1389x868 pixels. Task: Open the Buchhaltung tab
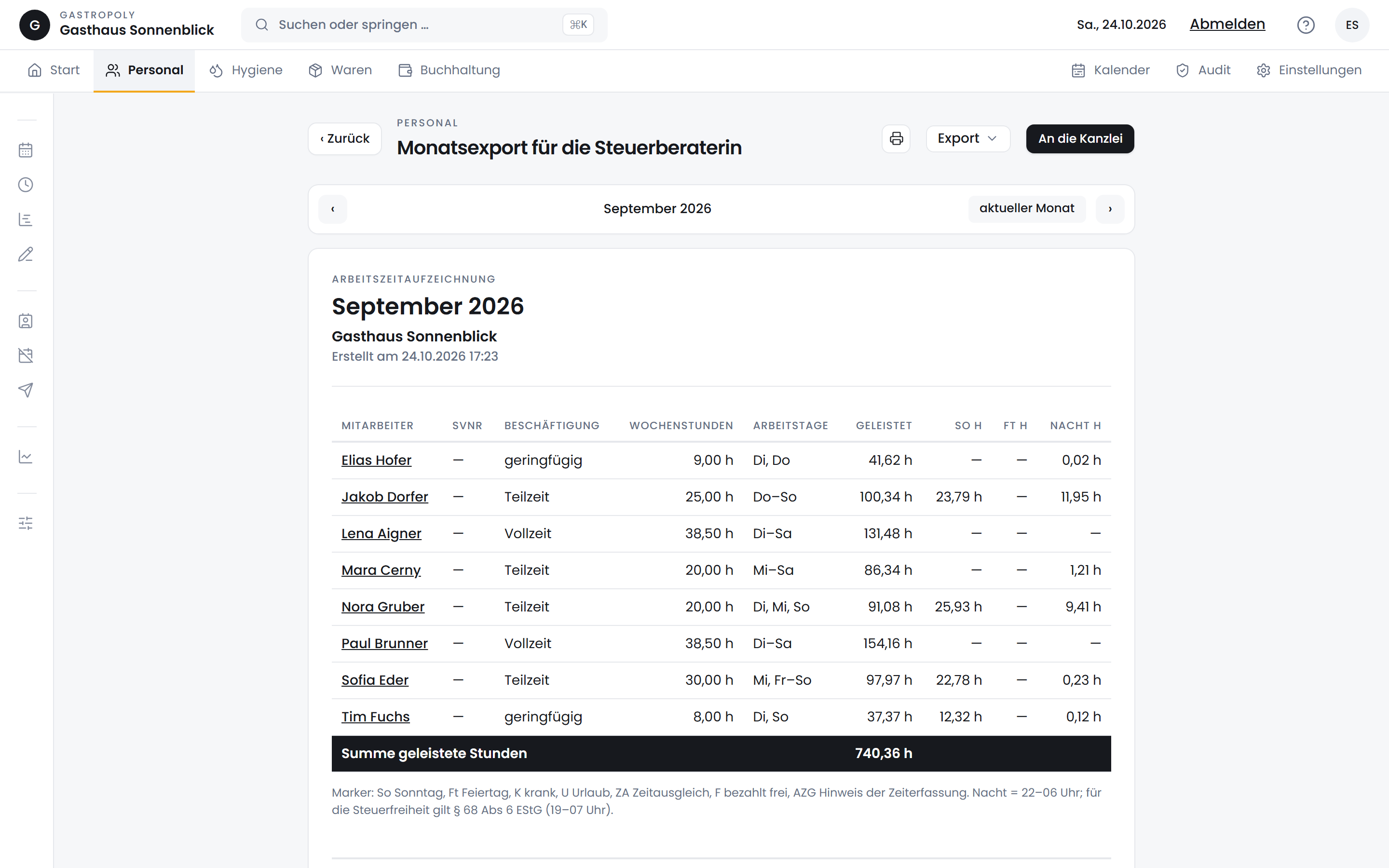[x=449, y=70]
